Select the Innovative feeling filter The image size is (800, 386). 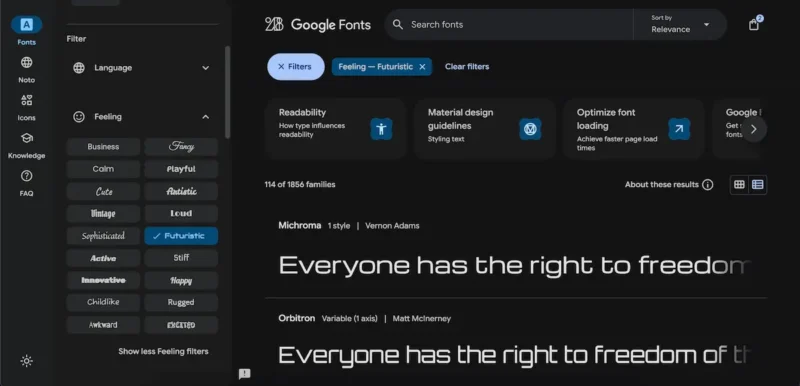(x=103, y=280)
